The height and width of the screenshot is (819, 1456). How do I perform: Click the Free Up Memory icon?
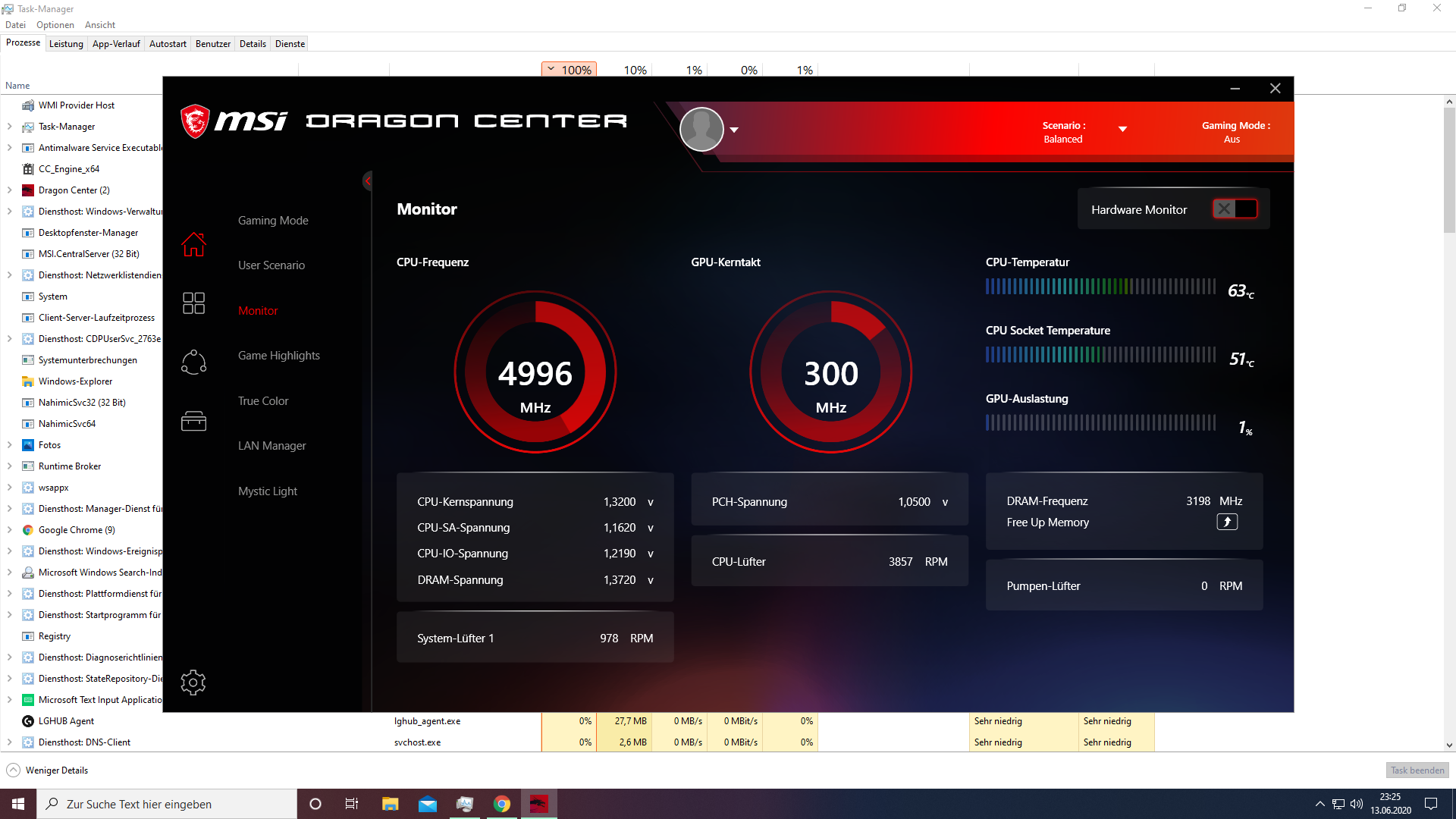pos(1226,522)
